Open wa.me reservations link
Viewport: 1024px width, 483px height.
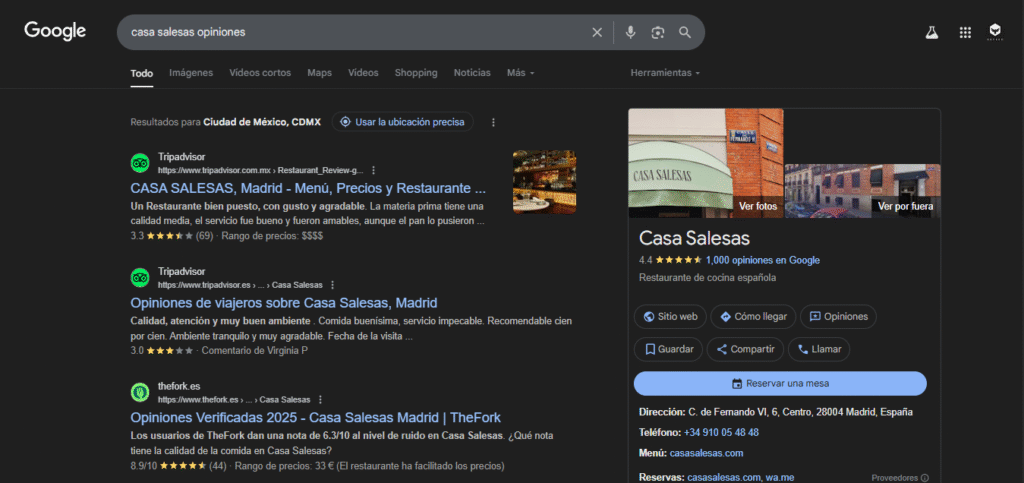[x=780, y=478]
